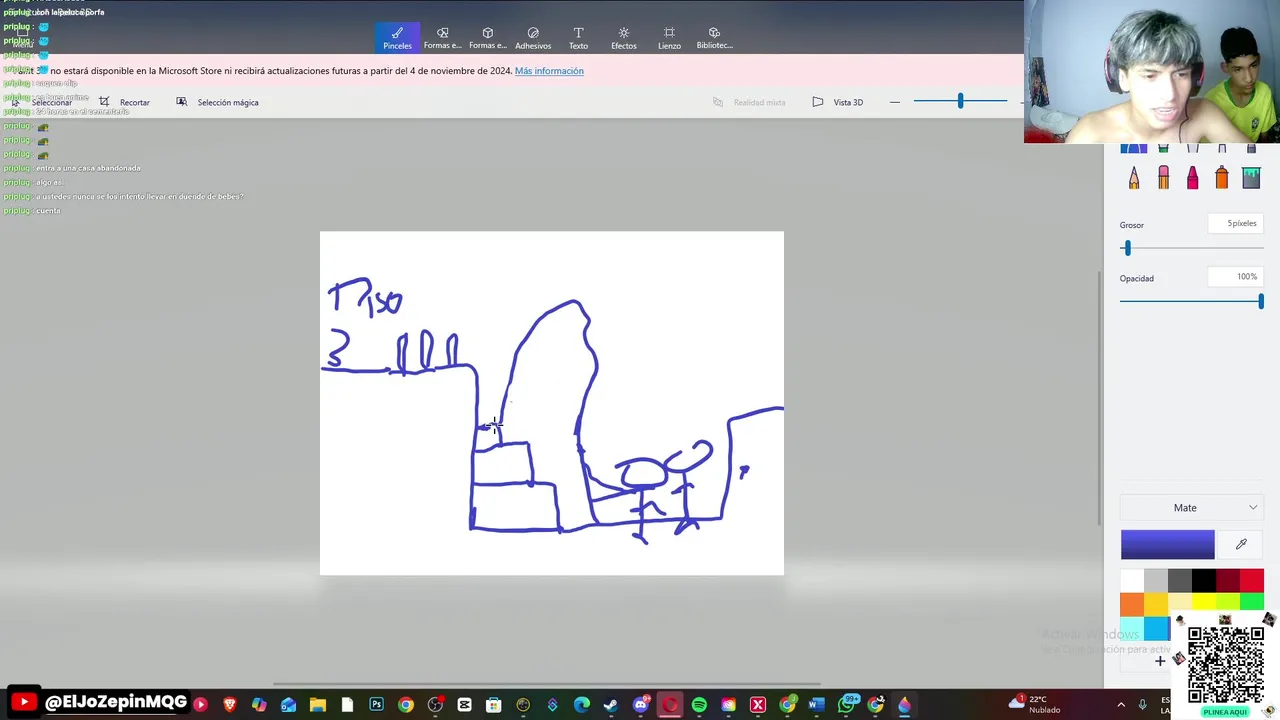The width and height of the screenshot is (1280, 720).
Task: Open the Biblioteca 3D tab
Action: (x=715, y=38)
